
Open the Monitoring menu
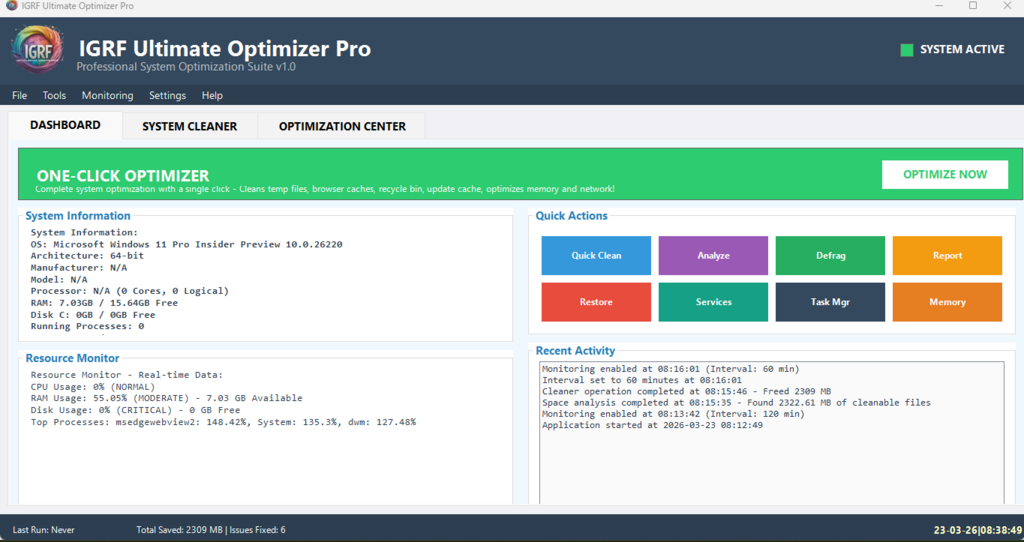107,96
